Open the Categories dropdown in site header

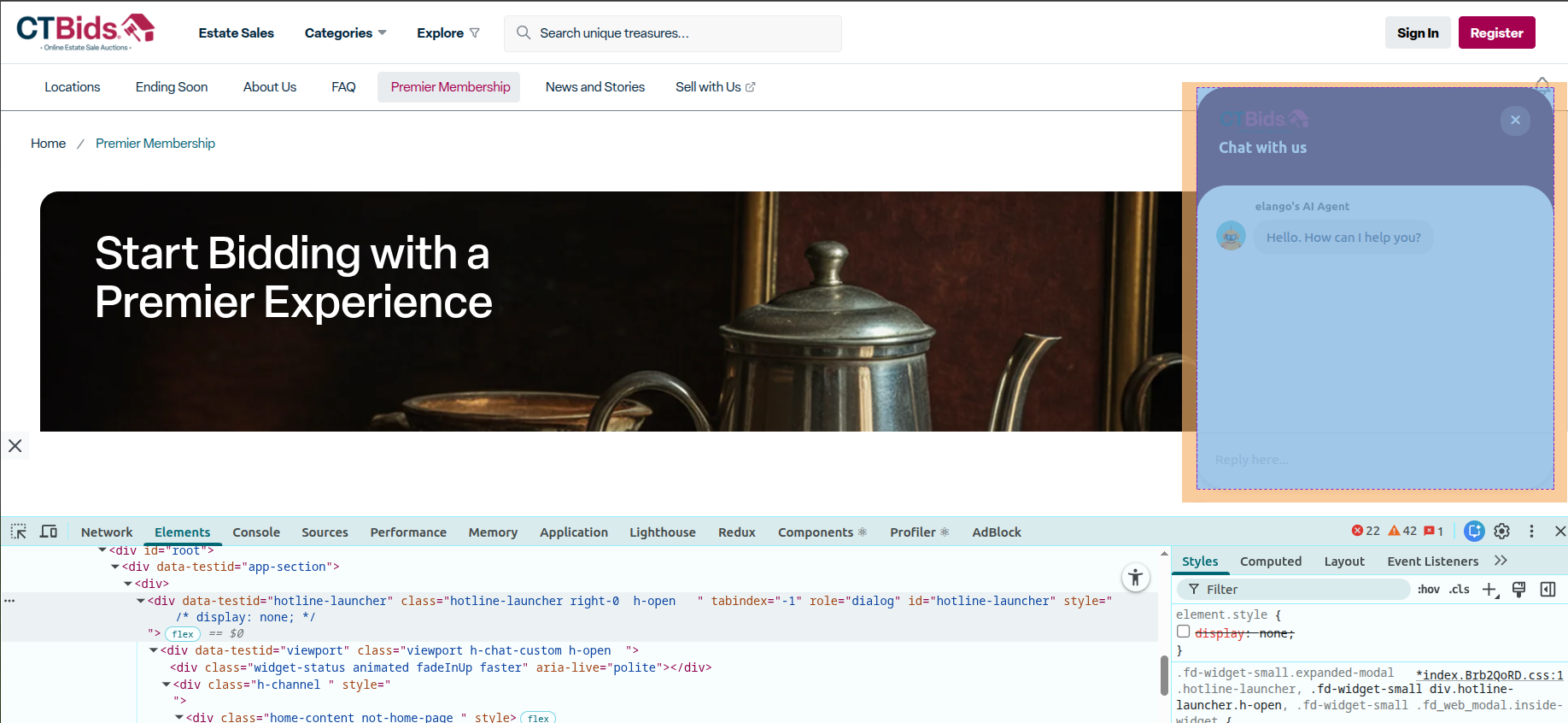click(x=345, y=33)
